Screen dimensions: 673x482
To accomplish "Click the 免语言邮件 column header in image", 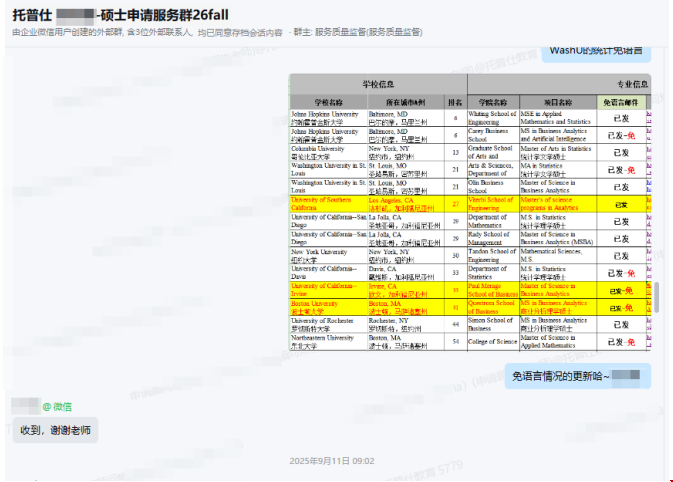I will 621,102.
